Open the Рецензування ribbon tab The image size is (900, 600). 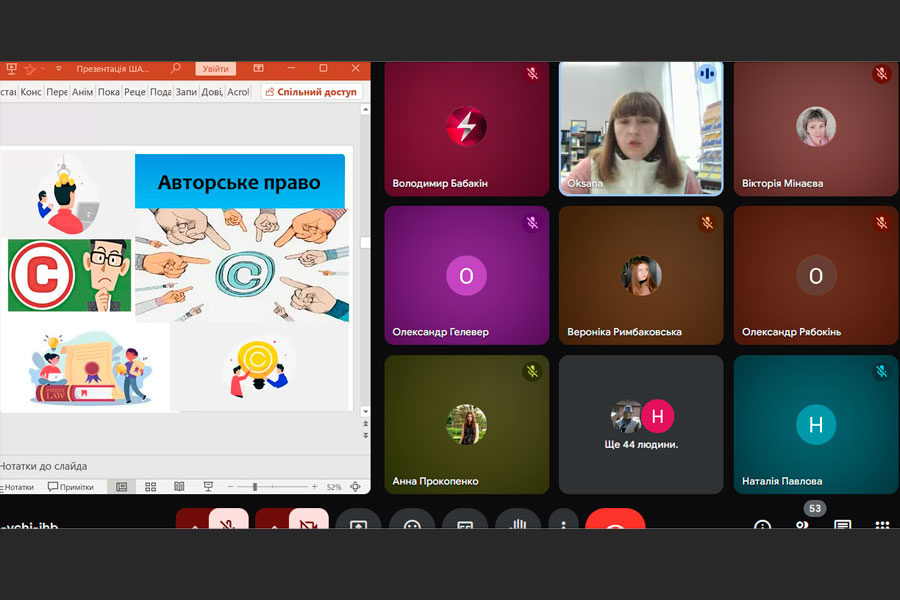[134, 92]
